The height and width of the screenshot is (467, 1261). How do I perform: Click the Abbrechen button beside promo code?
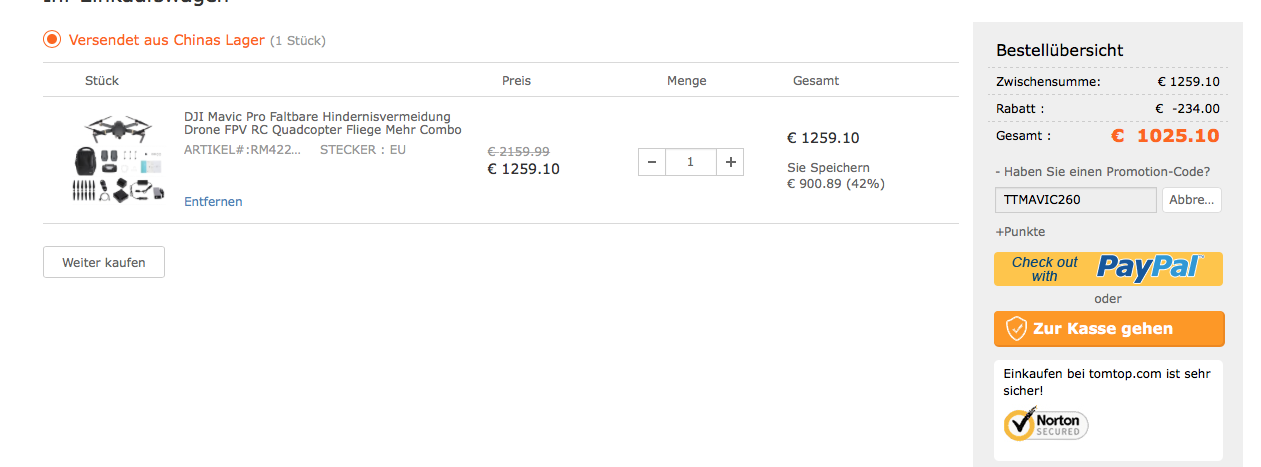[1191, 200]
